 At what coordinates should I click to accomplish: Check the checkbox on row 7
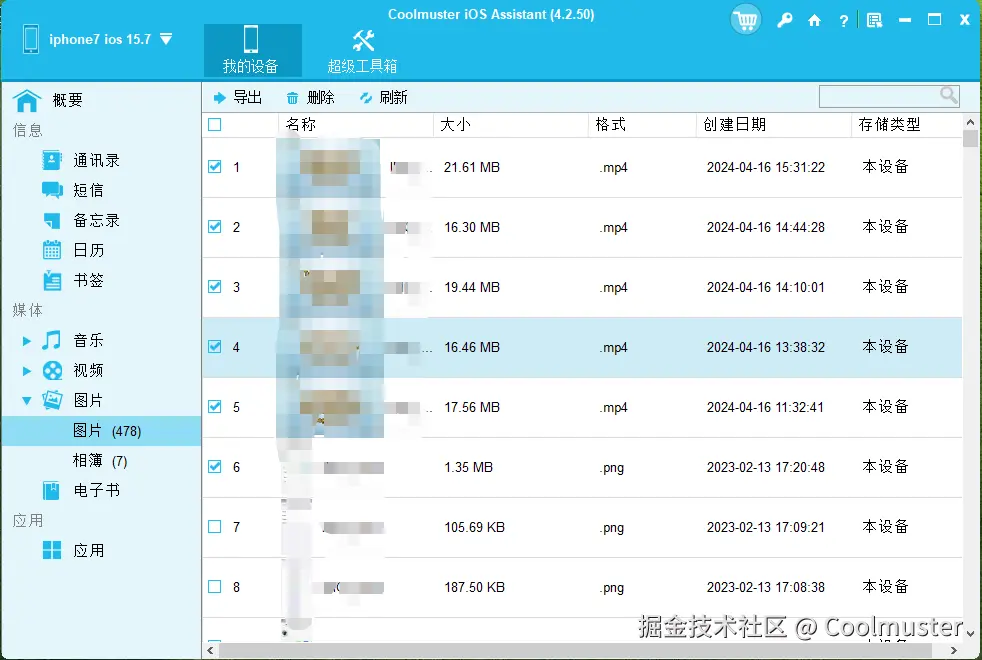pos(214,527)
